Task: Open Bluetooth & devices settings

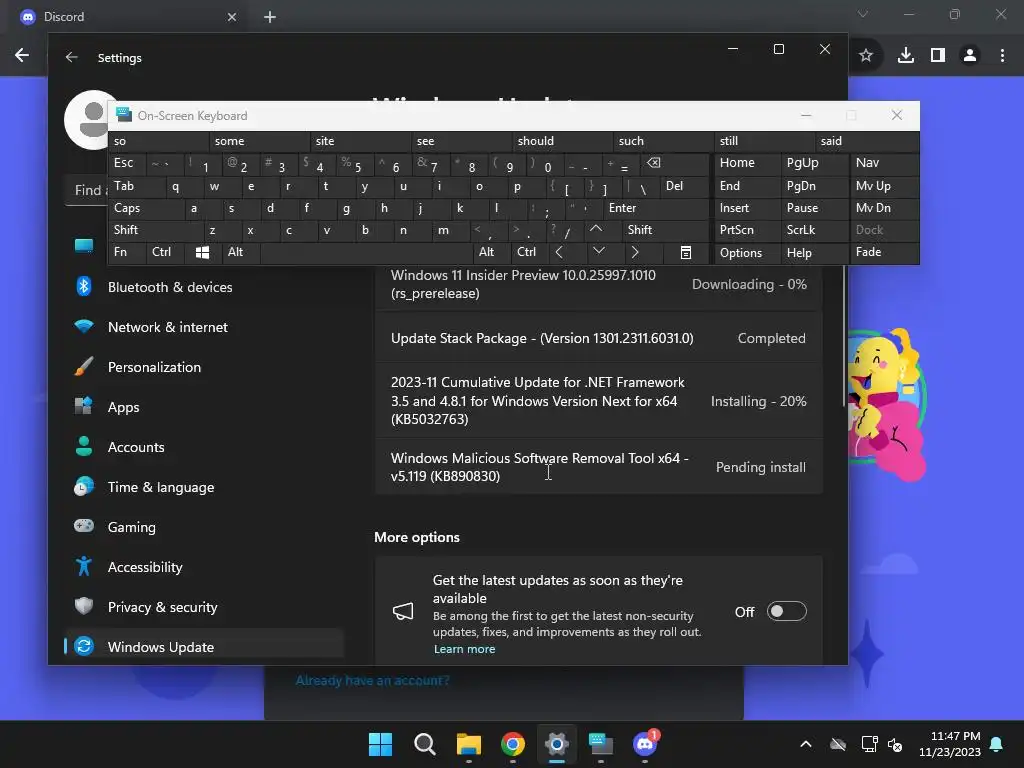Action: (x=204, y=287)
